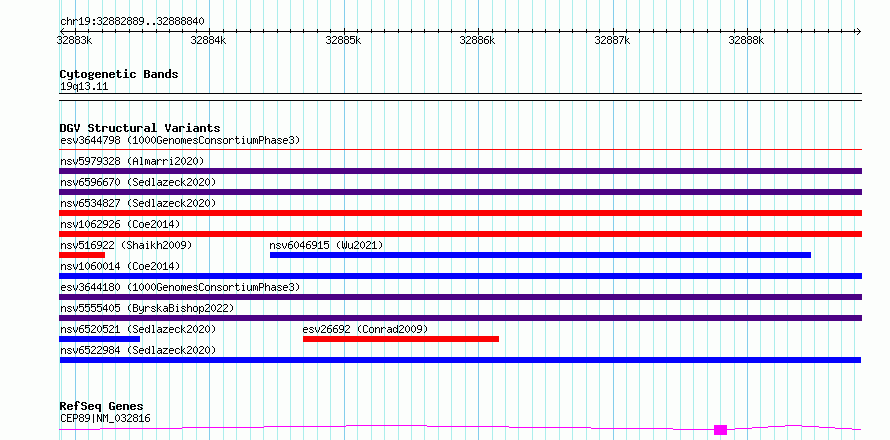Click the 19q13.11 cytogenetic band bar
890x440 pixels.
click(x=460, y=97)
